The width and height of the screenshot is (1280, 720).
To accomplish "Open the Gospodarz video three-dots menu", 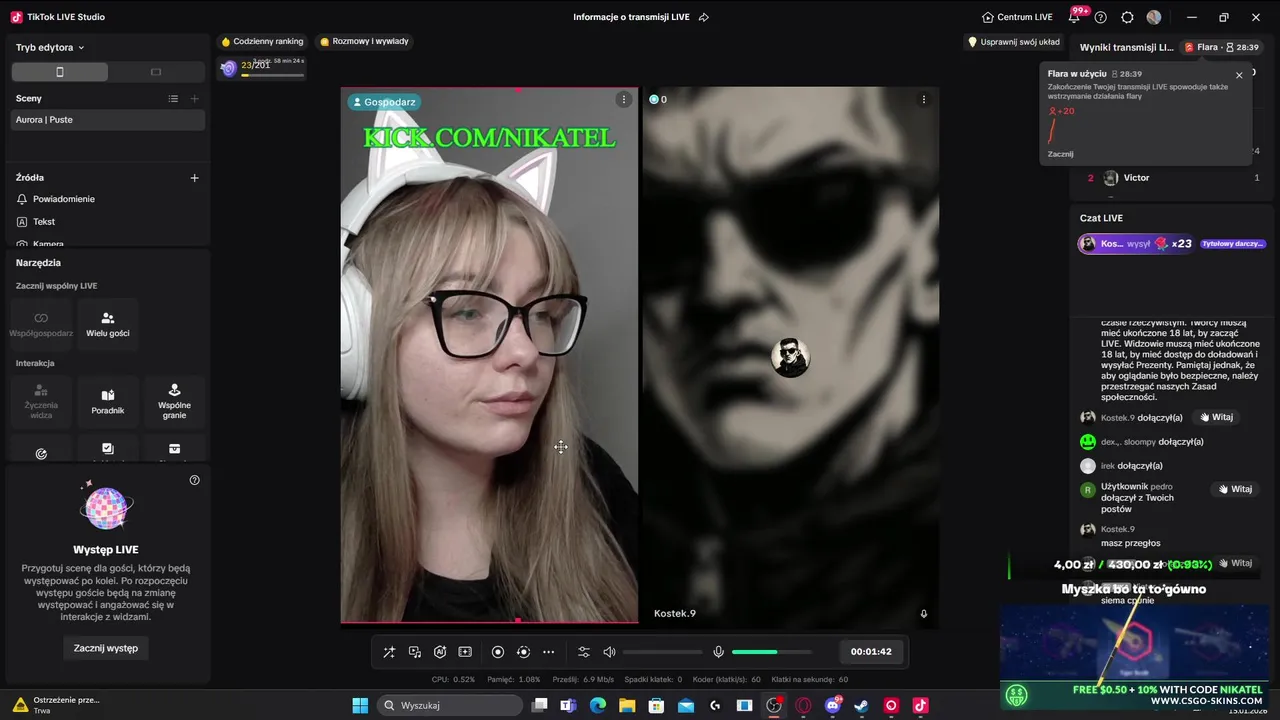I will tap(624, 99).
